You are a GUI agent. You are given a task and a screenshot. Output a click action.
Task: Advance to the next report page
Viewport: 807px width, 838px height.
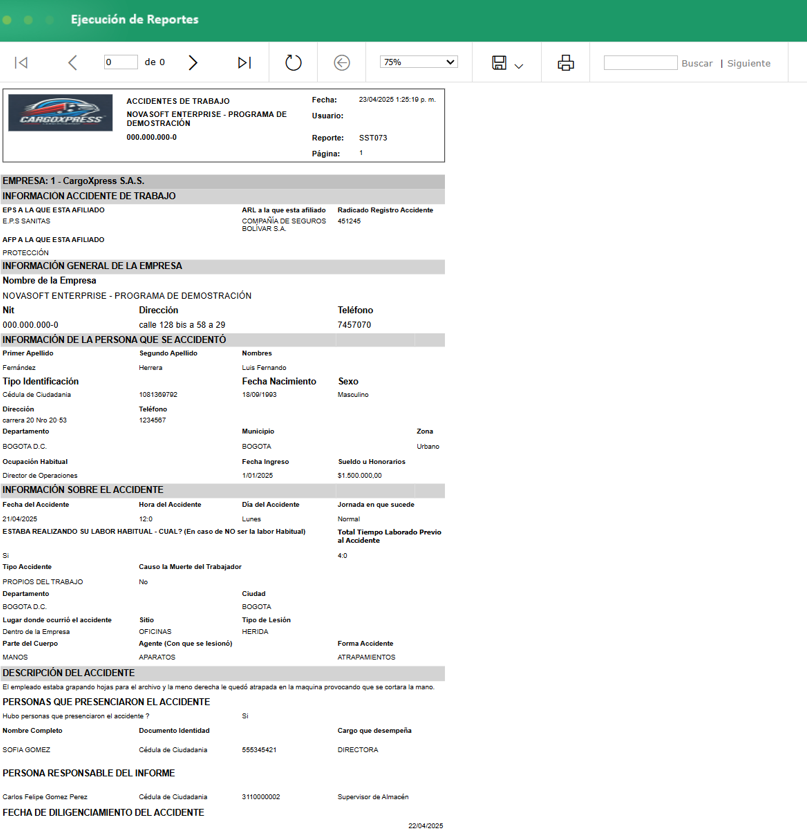tap(193, 63)
